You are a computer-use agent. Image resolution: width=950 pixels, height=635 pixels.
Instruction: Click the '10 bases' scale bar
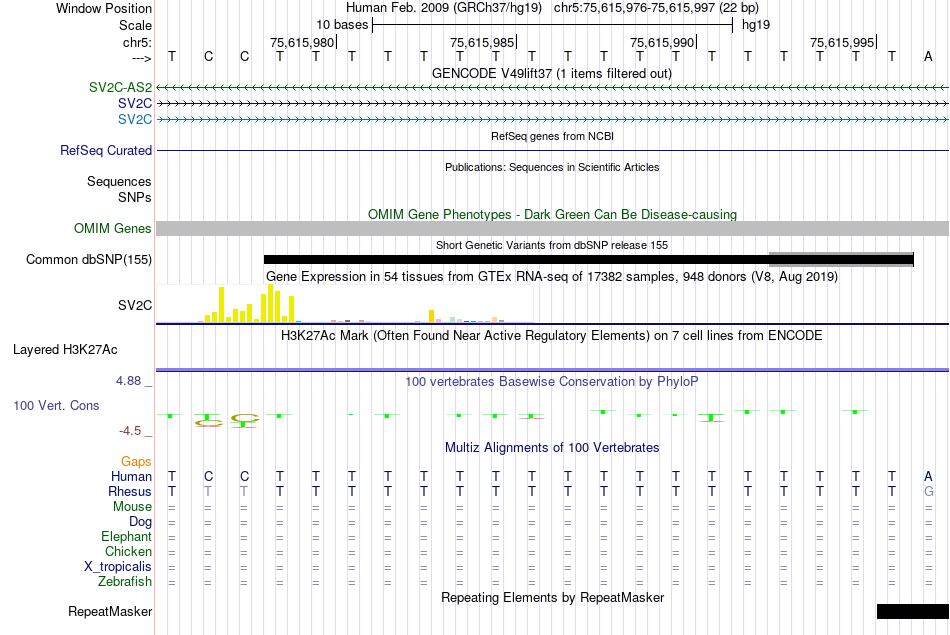pos(553,25)
